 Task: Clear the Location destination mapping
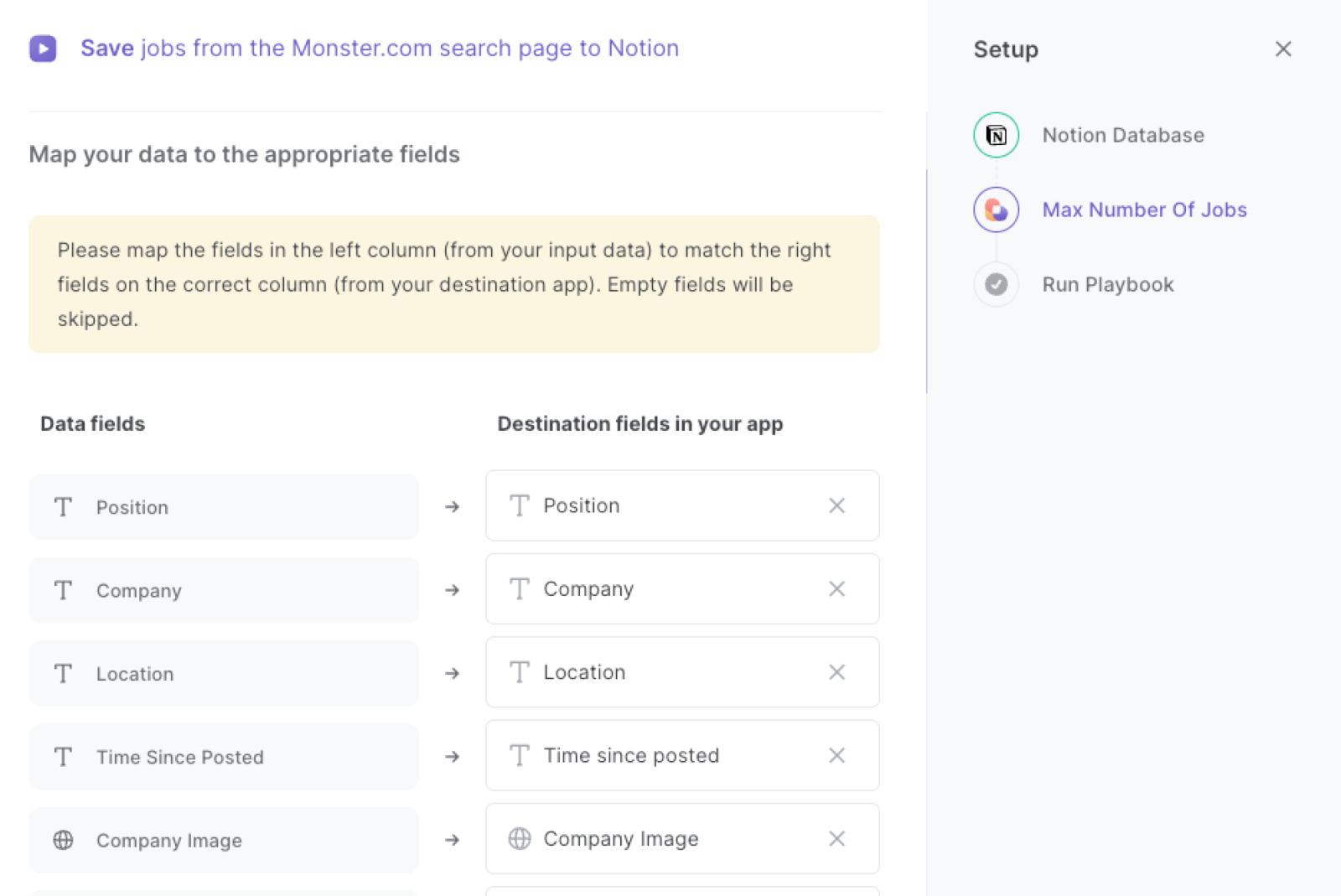point(836,672)
